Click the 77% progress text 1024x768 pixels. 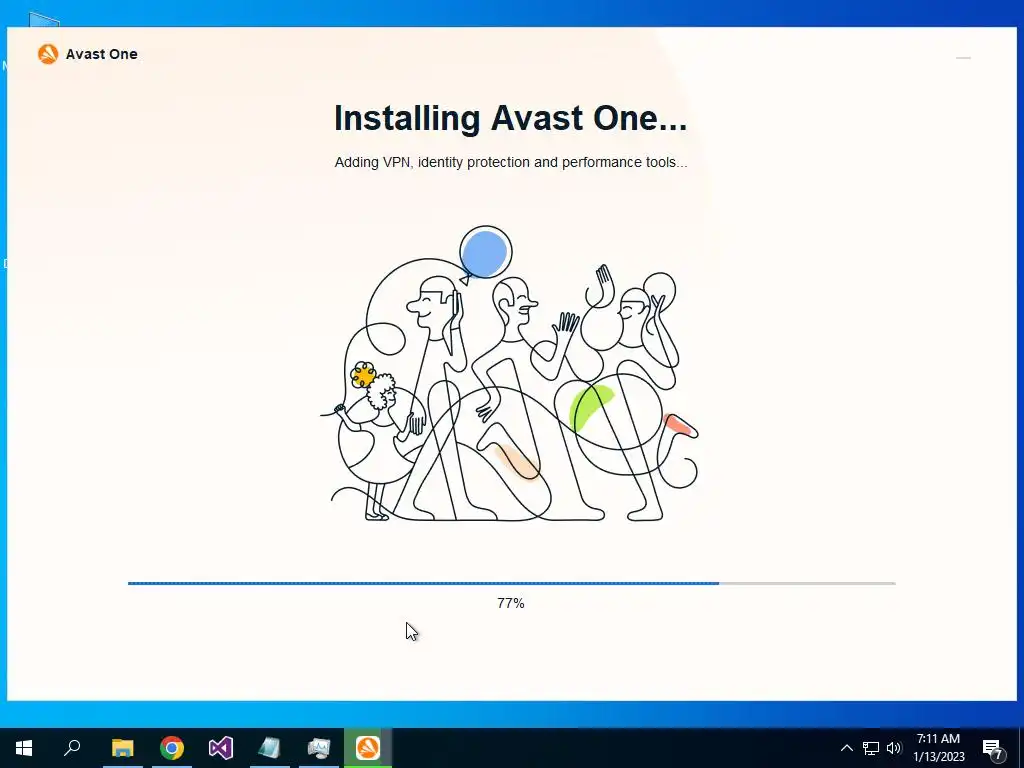pos(511,603)
